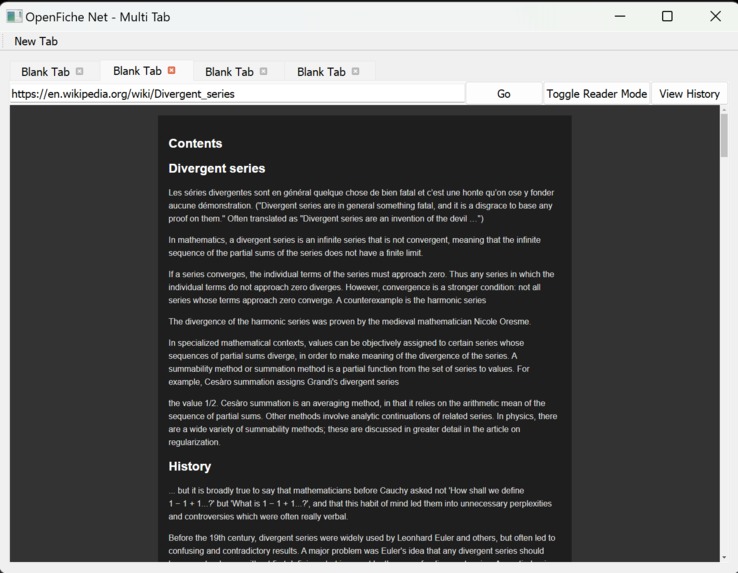Click the URL address field
The image size is (738, 573).
[237, 94]
